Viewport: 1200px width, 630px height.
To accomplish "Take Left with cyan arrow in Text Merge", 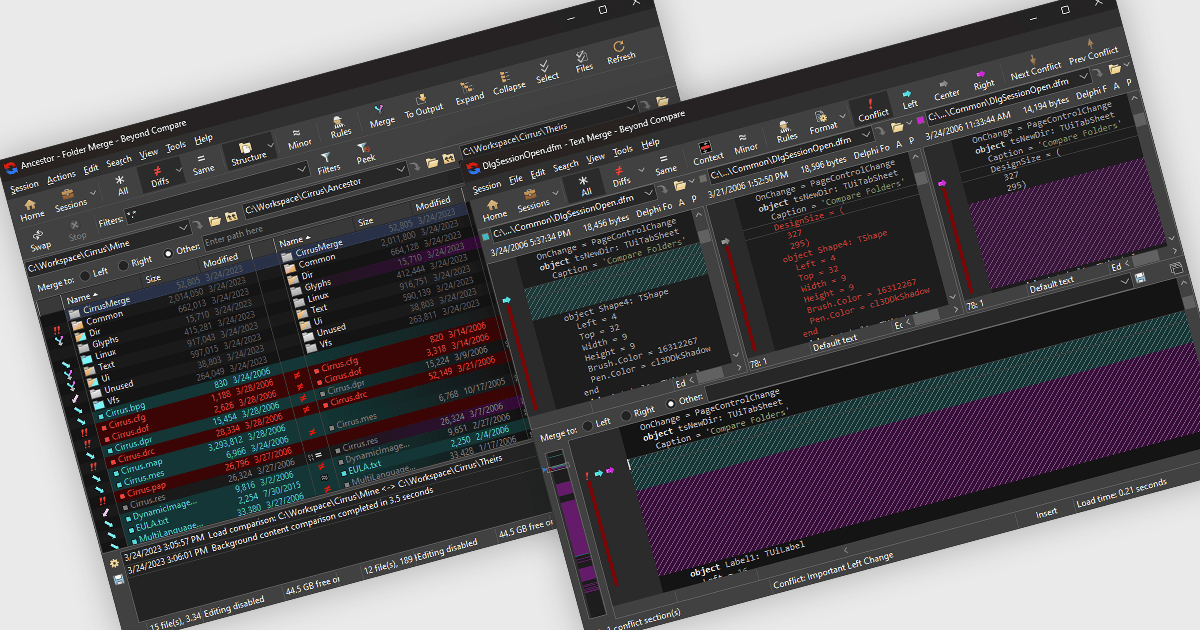I will click(908, 93).
